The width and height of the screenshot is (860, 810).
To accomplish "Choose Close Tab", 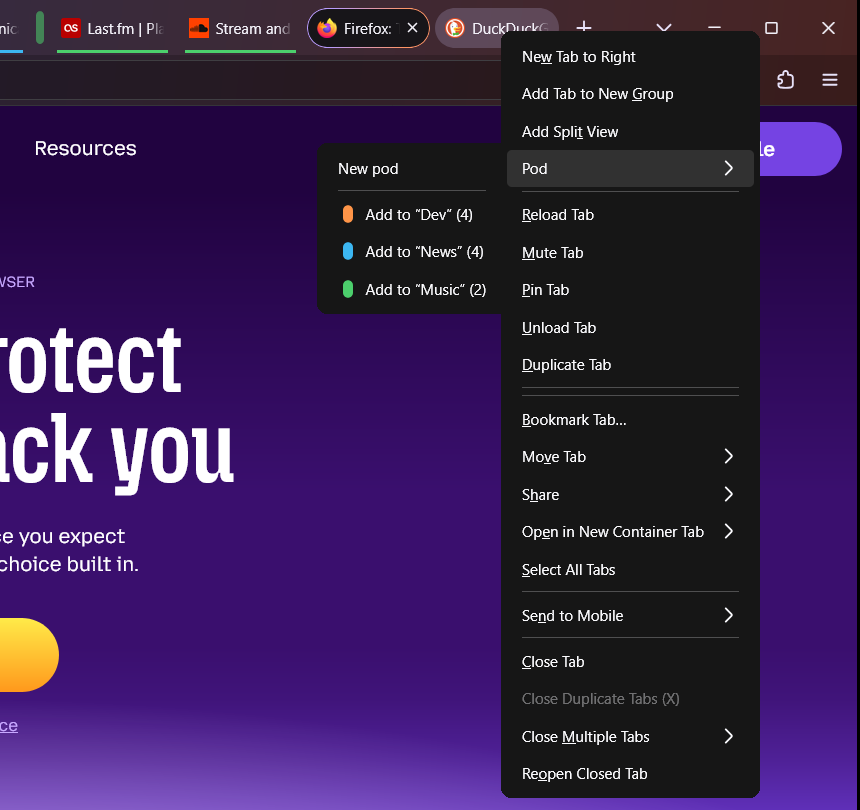I will tap(630, 662).
